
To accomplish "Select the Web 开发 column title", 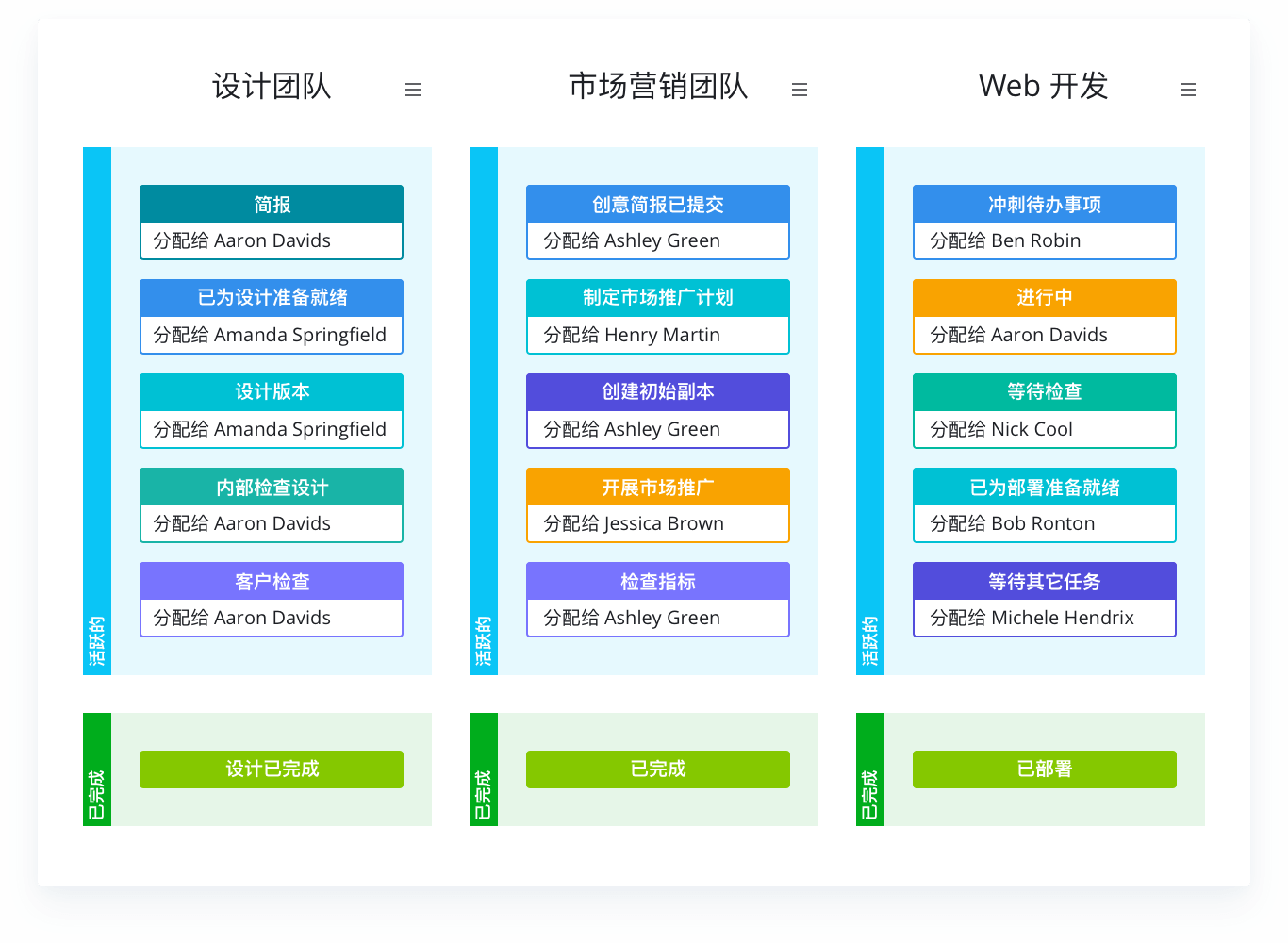I will point(1044,86).
